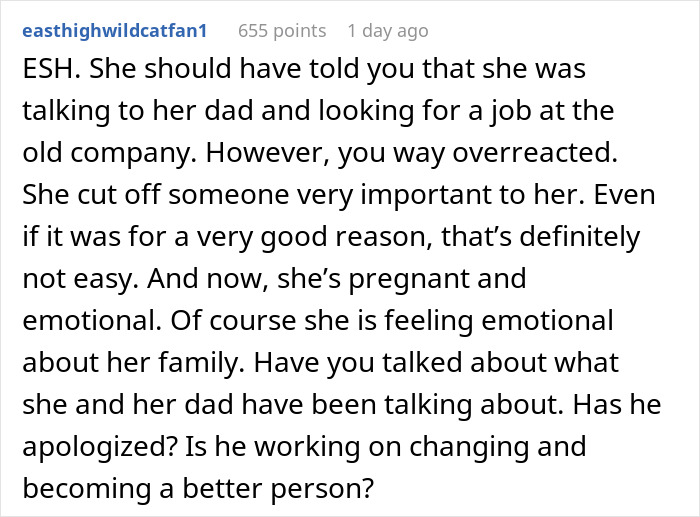
Task: Click the 655 points score label
Action: click(x=282, y=31)
